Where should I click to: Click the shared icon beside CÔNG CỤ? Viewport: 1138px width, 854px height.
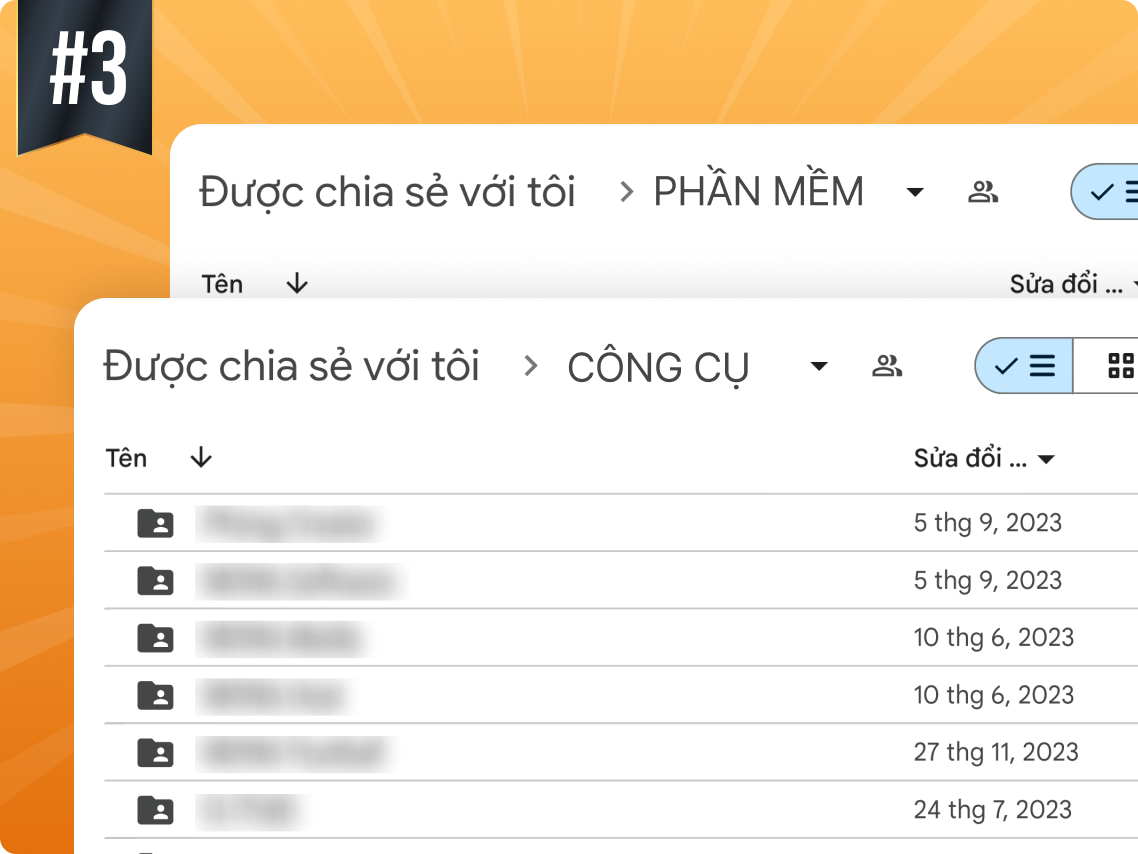tap(886, 366)
